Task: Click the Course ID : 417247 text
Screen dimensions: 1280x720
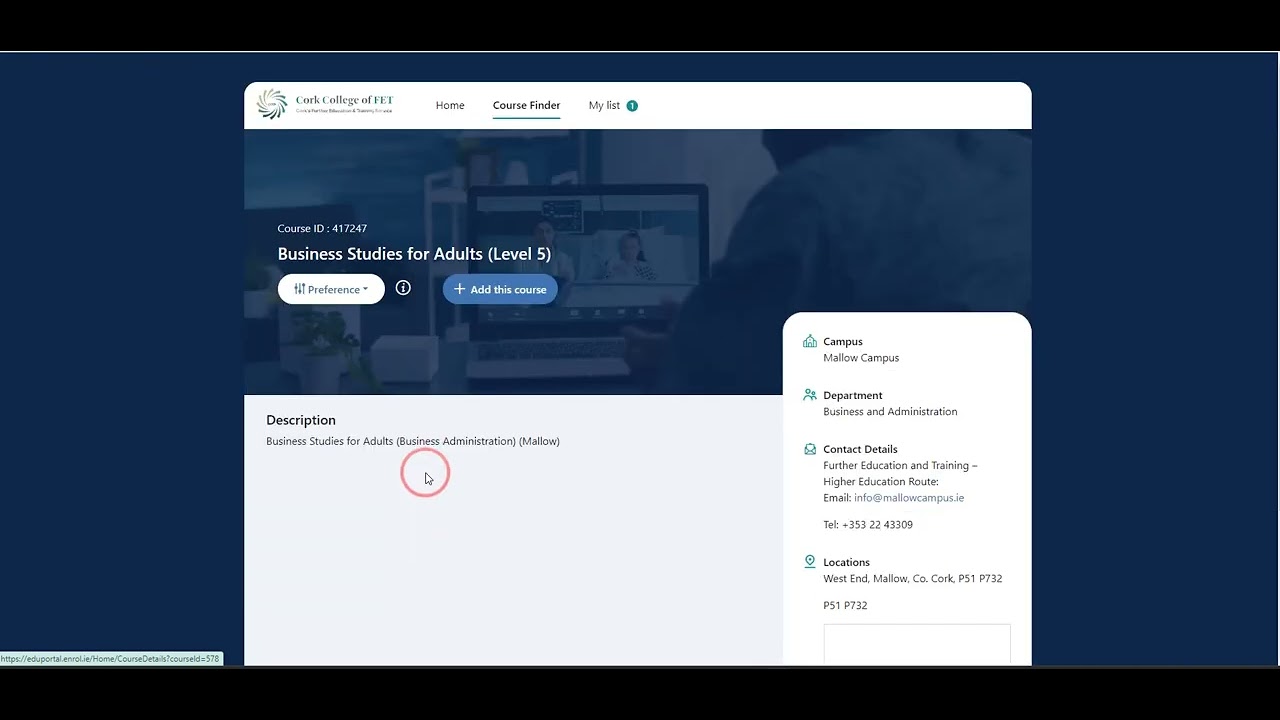Action: [322, 228]
